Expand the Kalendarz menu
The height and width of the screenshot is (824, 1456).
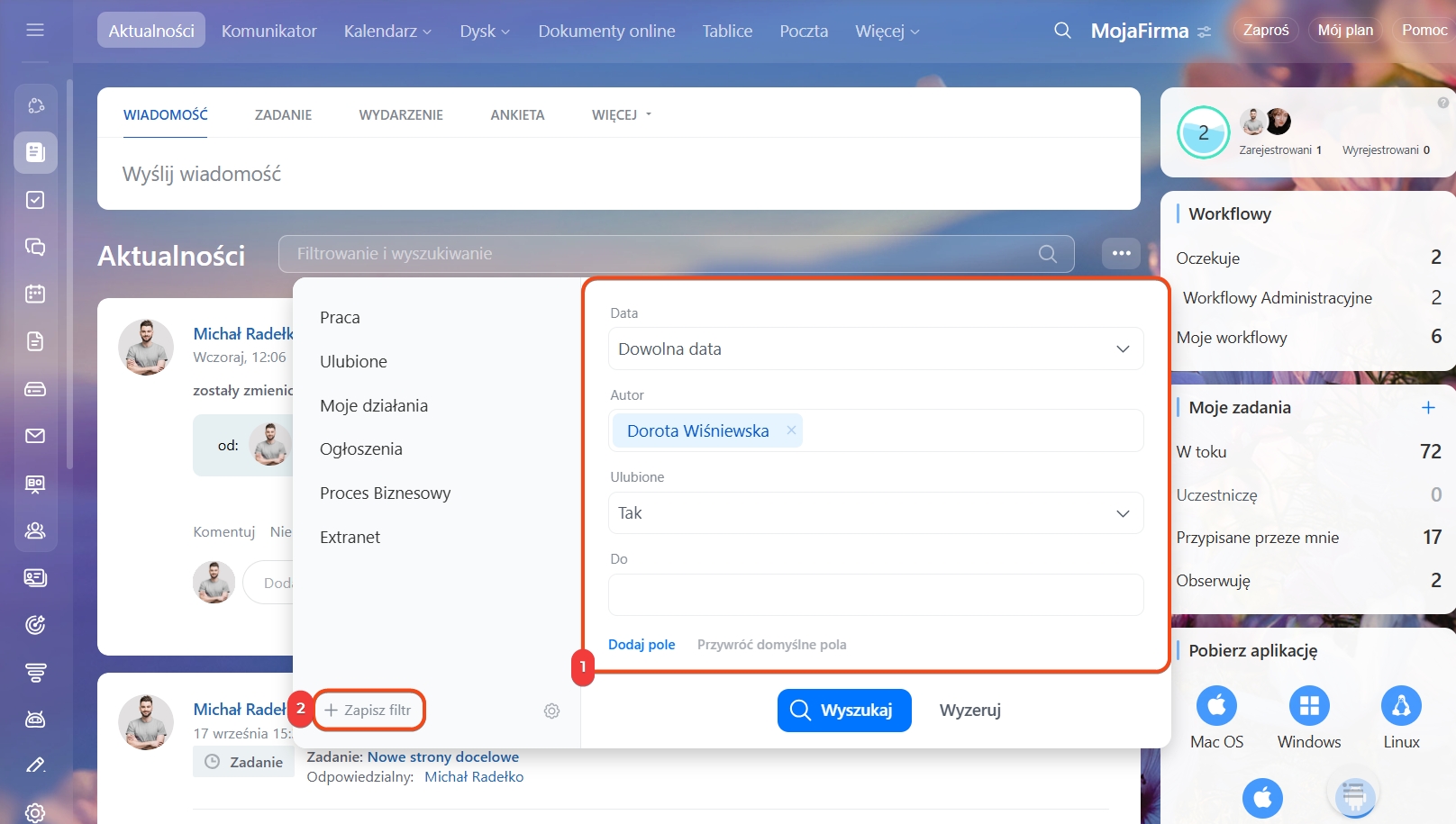point(387,32)
